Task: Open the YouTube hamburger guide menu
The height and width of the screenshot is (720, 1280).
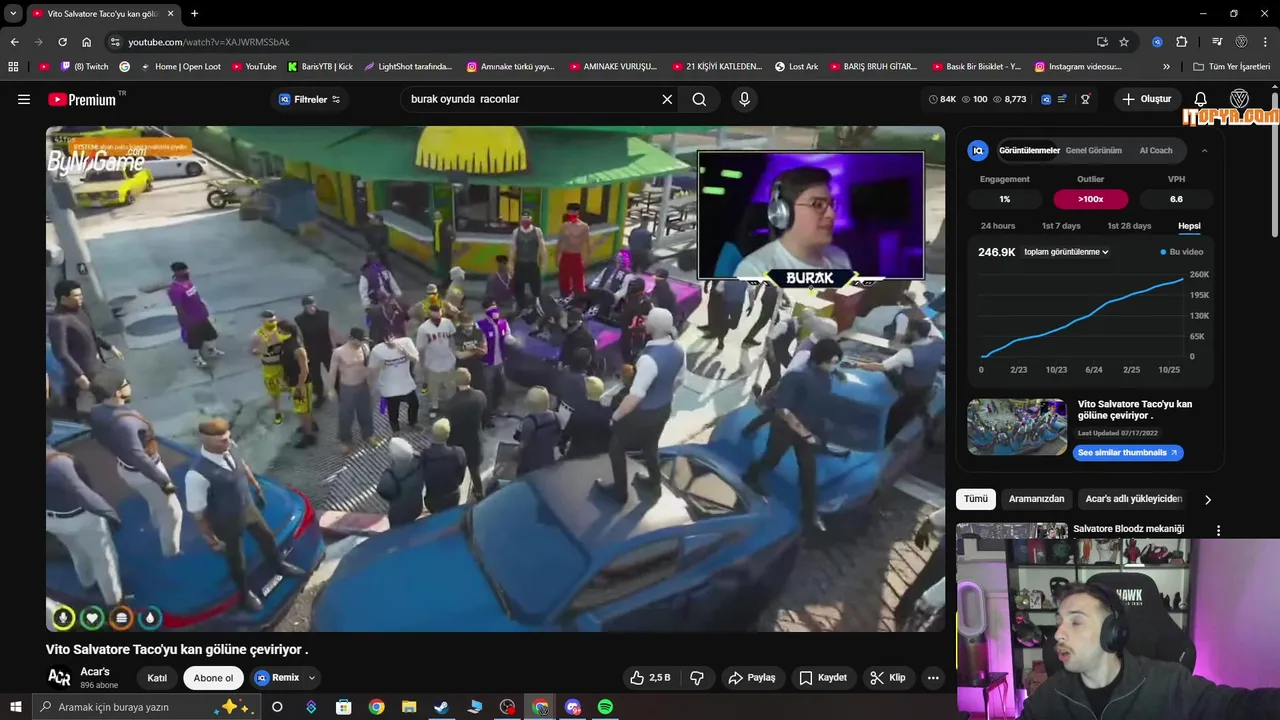Action: click(24, 99)
